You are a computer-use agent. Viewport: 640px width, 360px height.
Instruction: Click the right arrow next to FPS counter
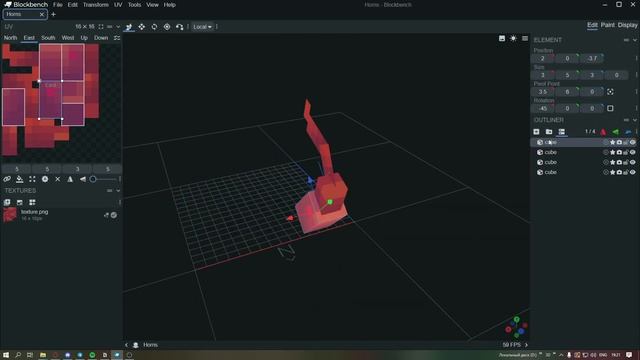tap(526, 345)
